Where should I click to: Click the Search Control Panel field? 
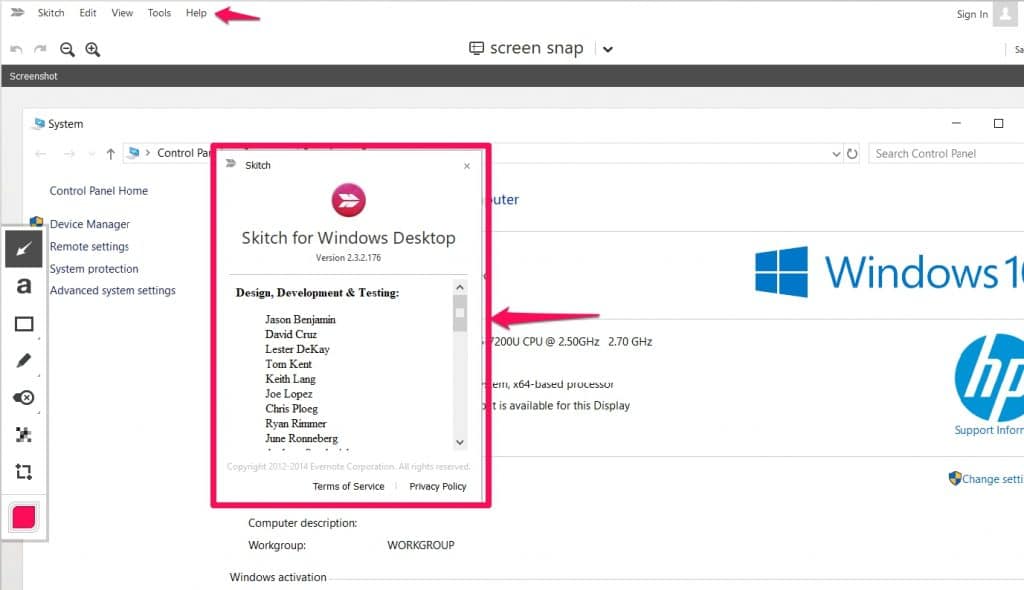coord(946,154)
